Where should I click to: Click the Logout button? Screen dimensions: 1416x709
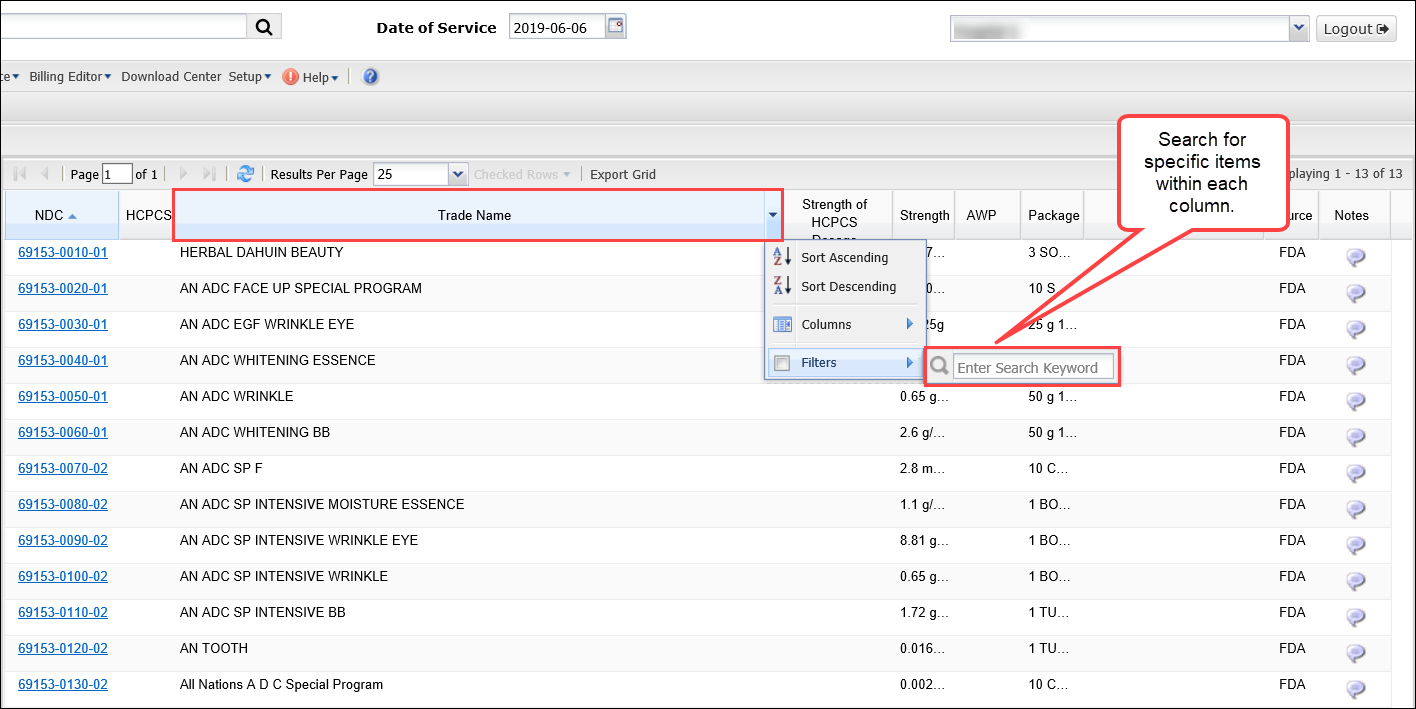tap(1355, 29)
